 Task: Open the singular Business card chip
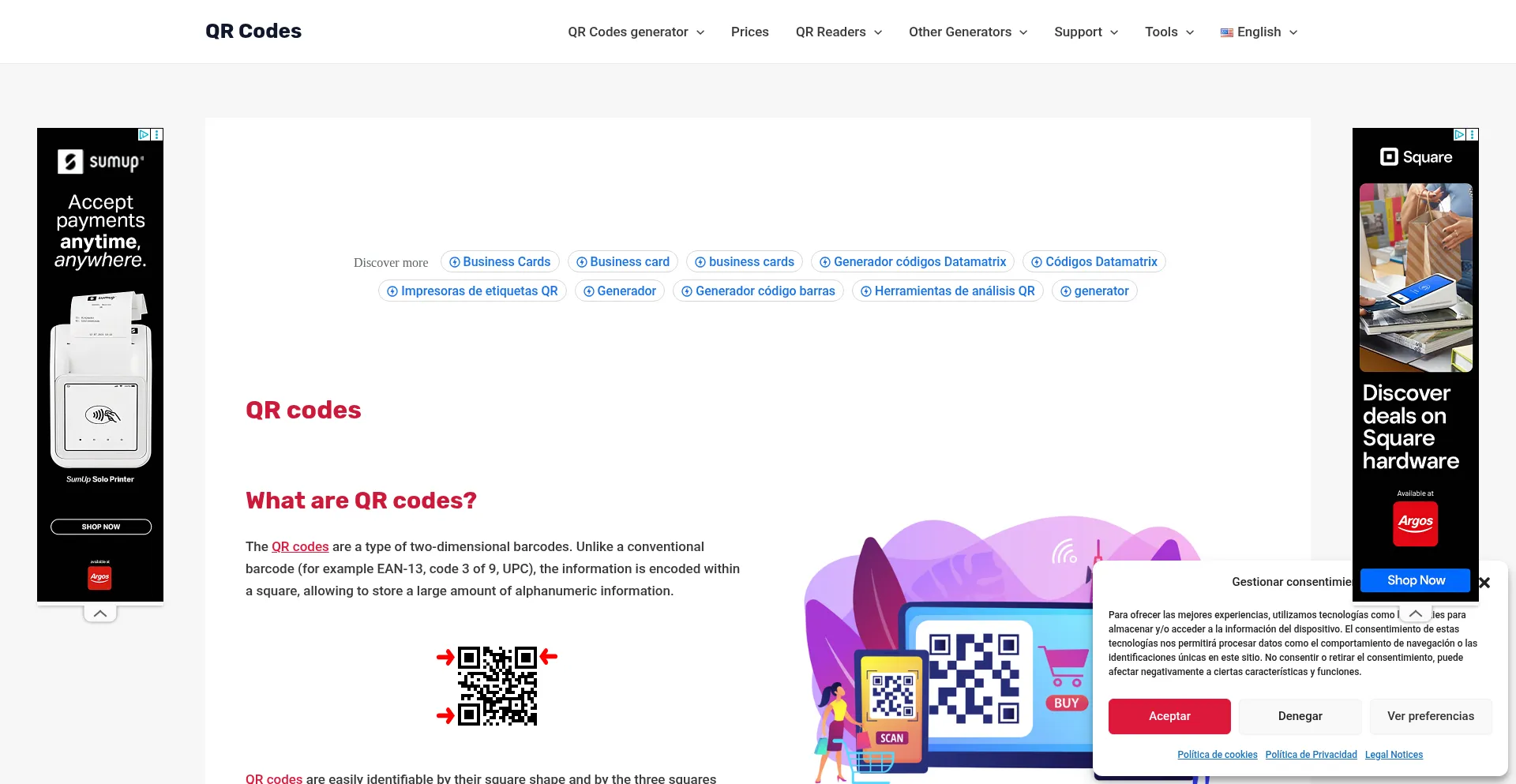point(623,262)
